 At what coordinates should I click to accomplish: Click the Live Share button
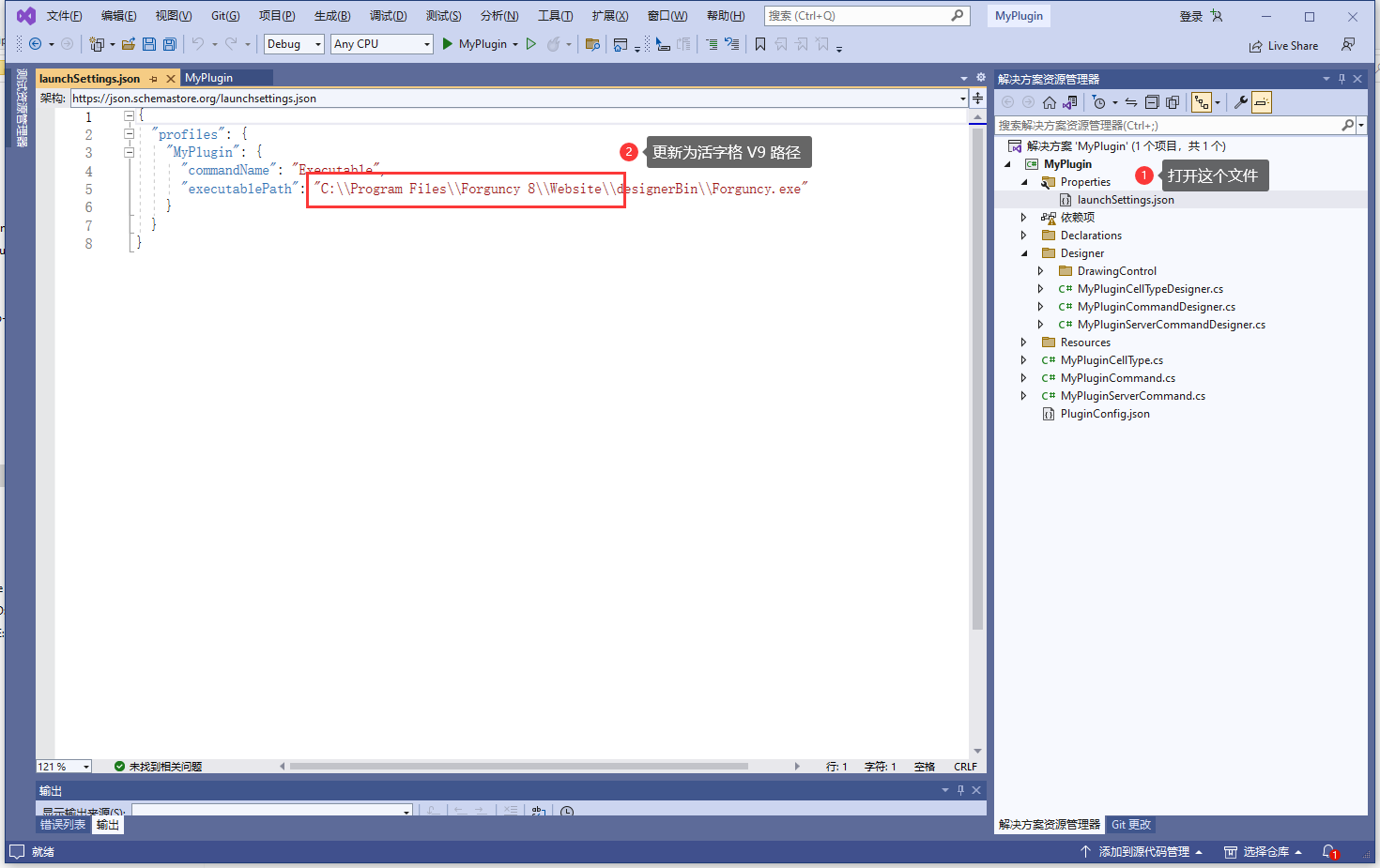(1283, 46)
